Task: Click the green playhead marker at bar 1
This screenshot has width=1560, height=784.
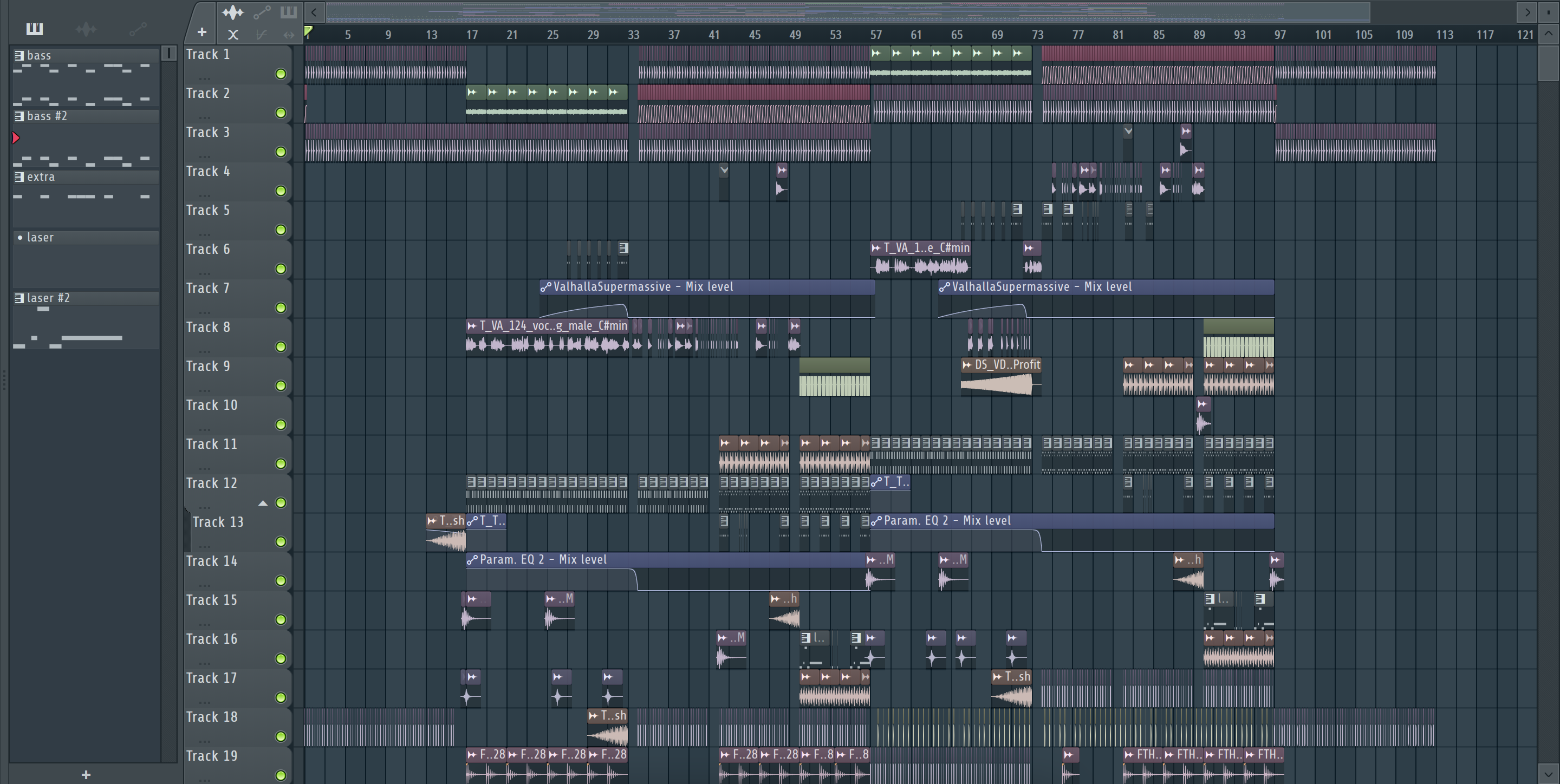Action: click(x=308, y=30)
